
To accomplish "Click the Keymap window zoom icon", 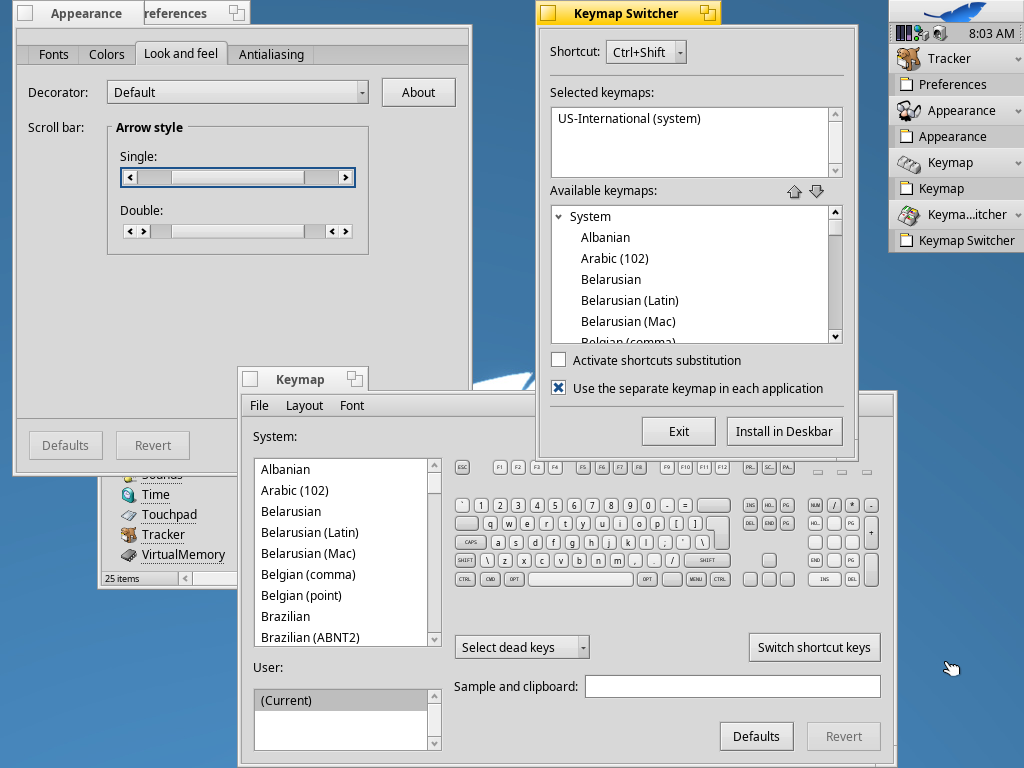I will click(355, 379).
